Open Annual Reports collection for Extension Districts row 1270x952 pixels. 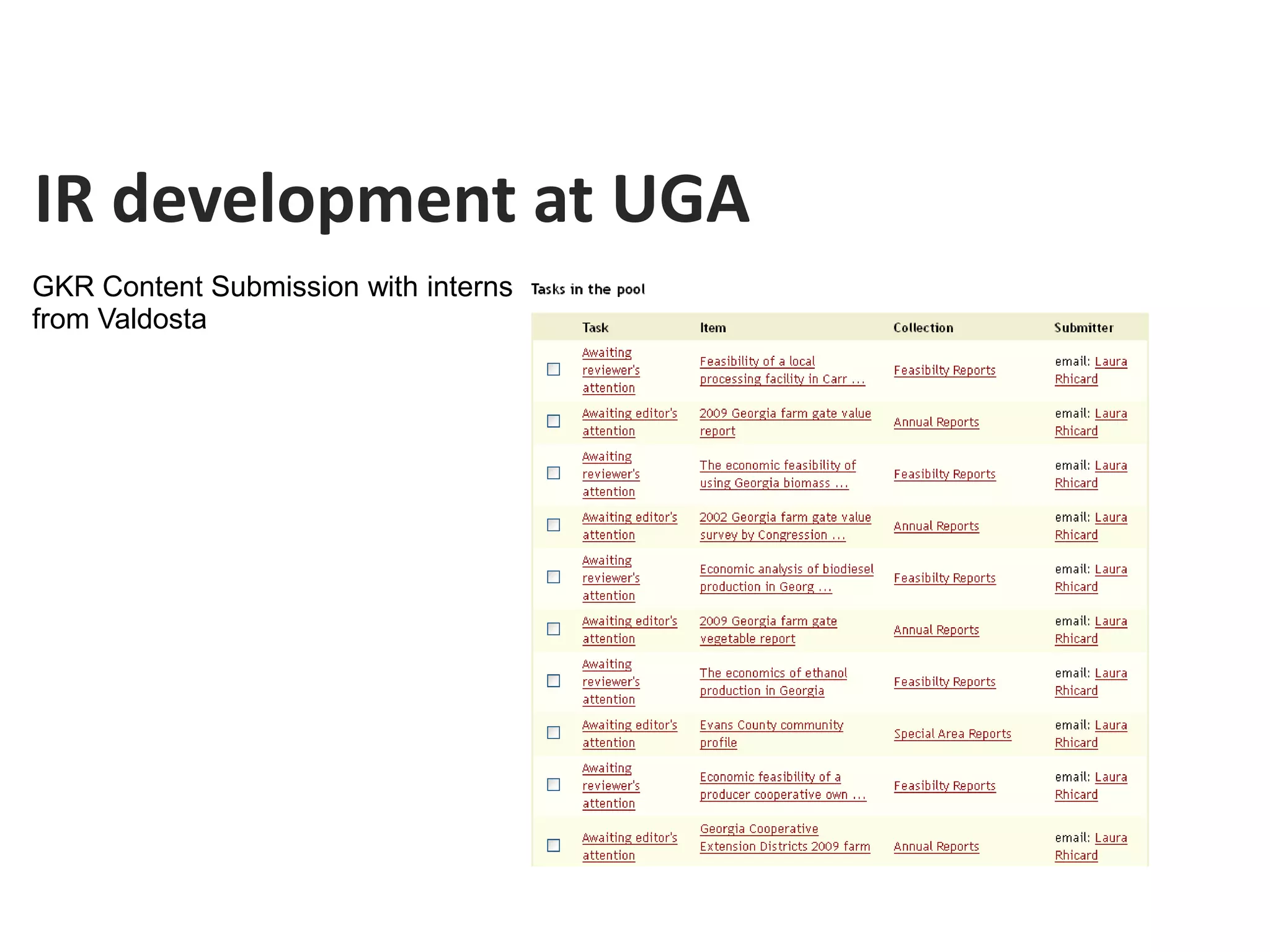936,847
